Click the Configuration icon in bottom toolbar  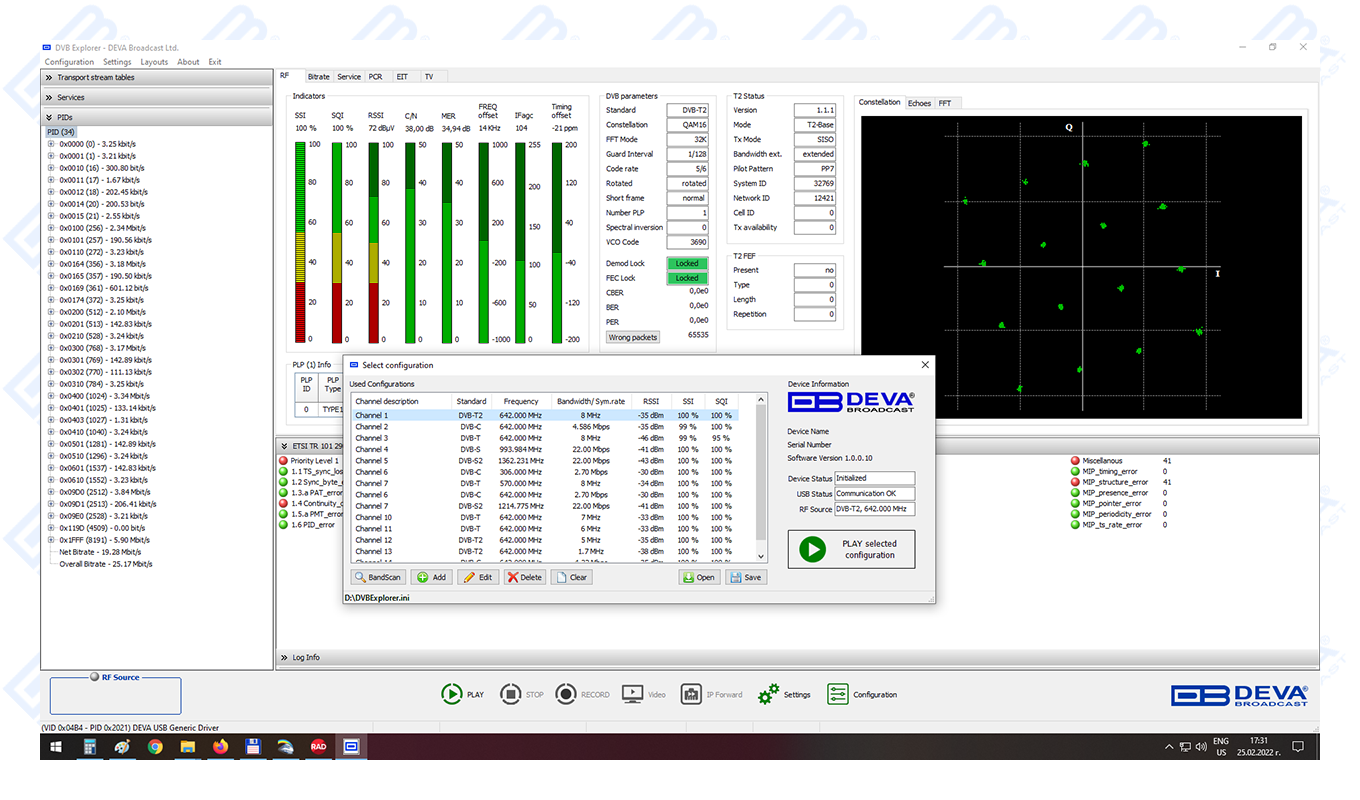[x=838, y=694]
